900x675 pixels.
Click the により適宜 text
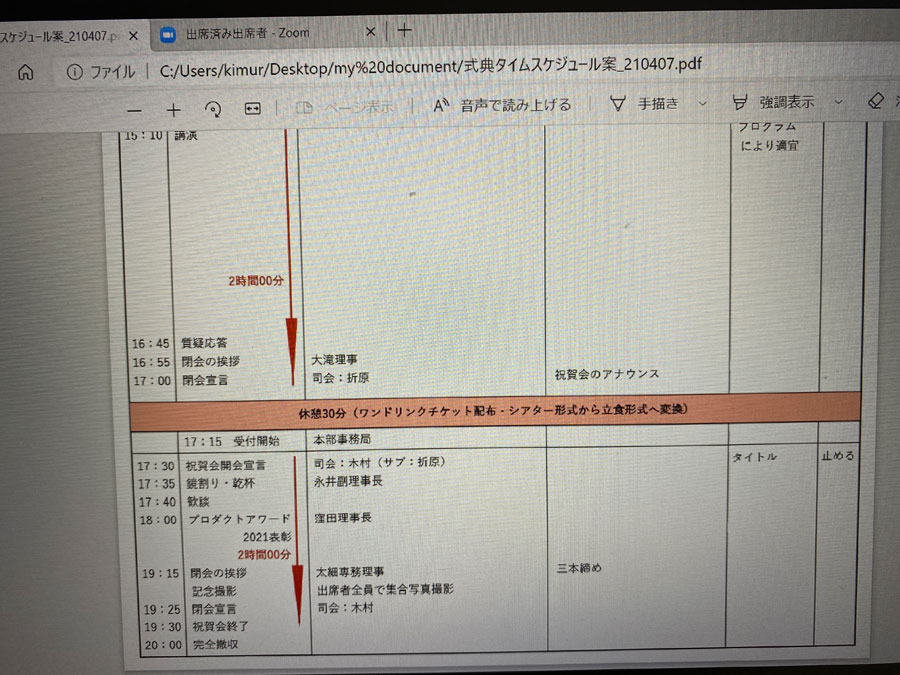770,145
